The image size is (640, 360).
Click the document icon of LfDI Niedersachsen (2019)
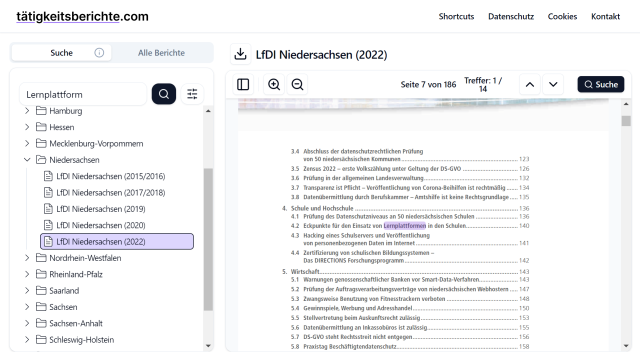[48, 209]
